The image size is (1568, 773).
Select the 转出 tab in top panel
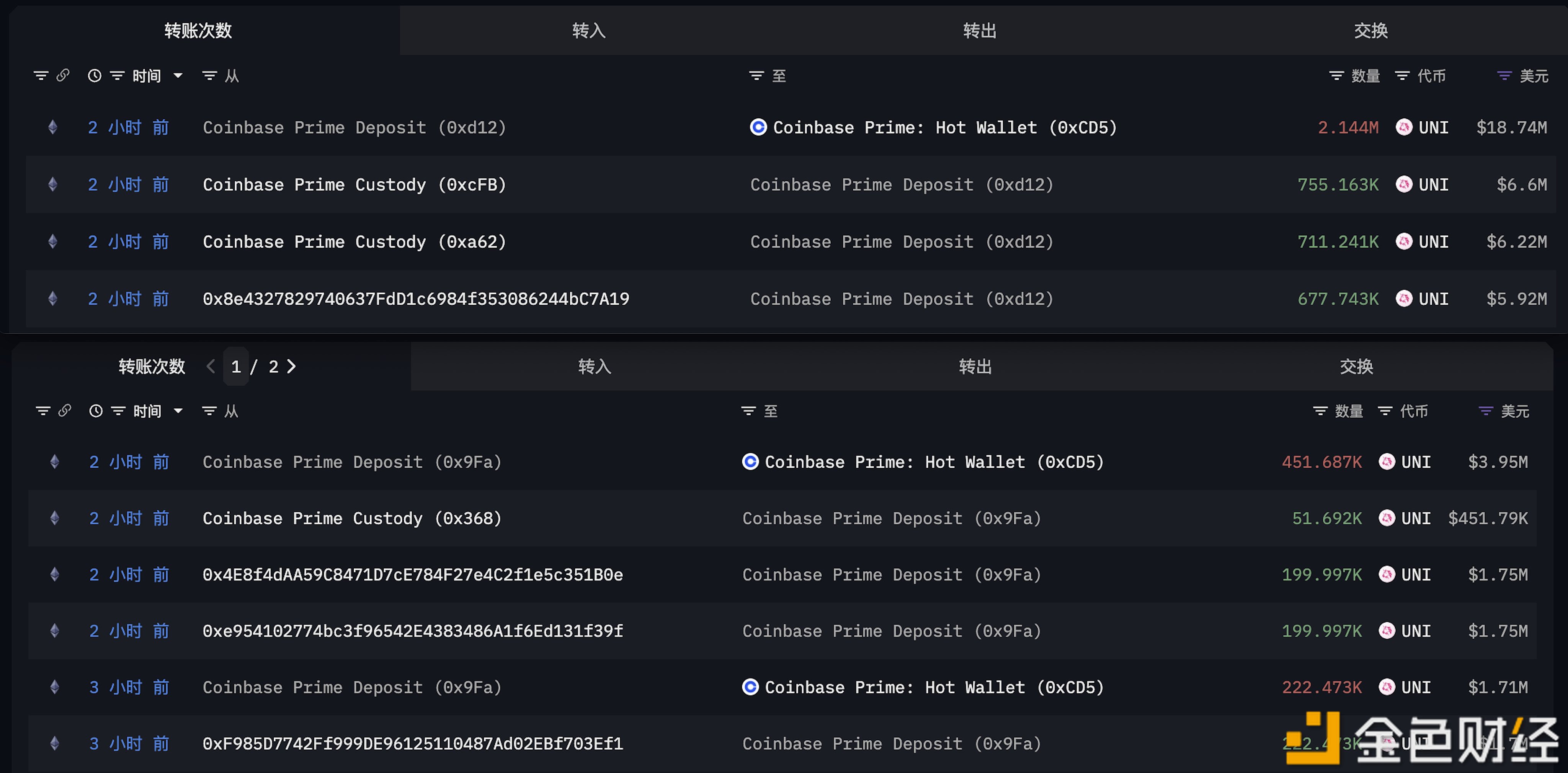(979, 31)
